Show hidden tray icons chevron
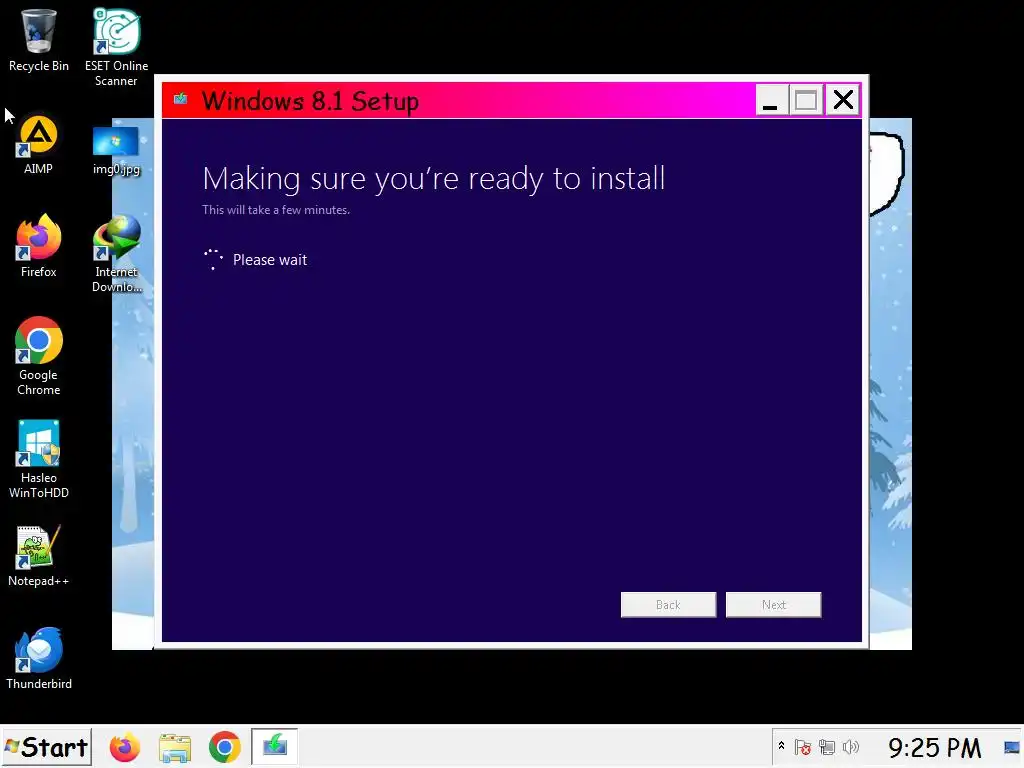1024x768 pixels. 781,746
